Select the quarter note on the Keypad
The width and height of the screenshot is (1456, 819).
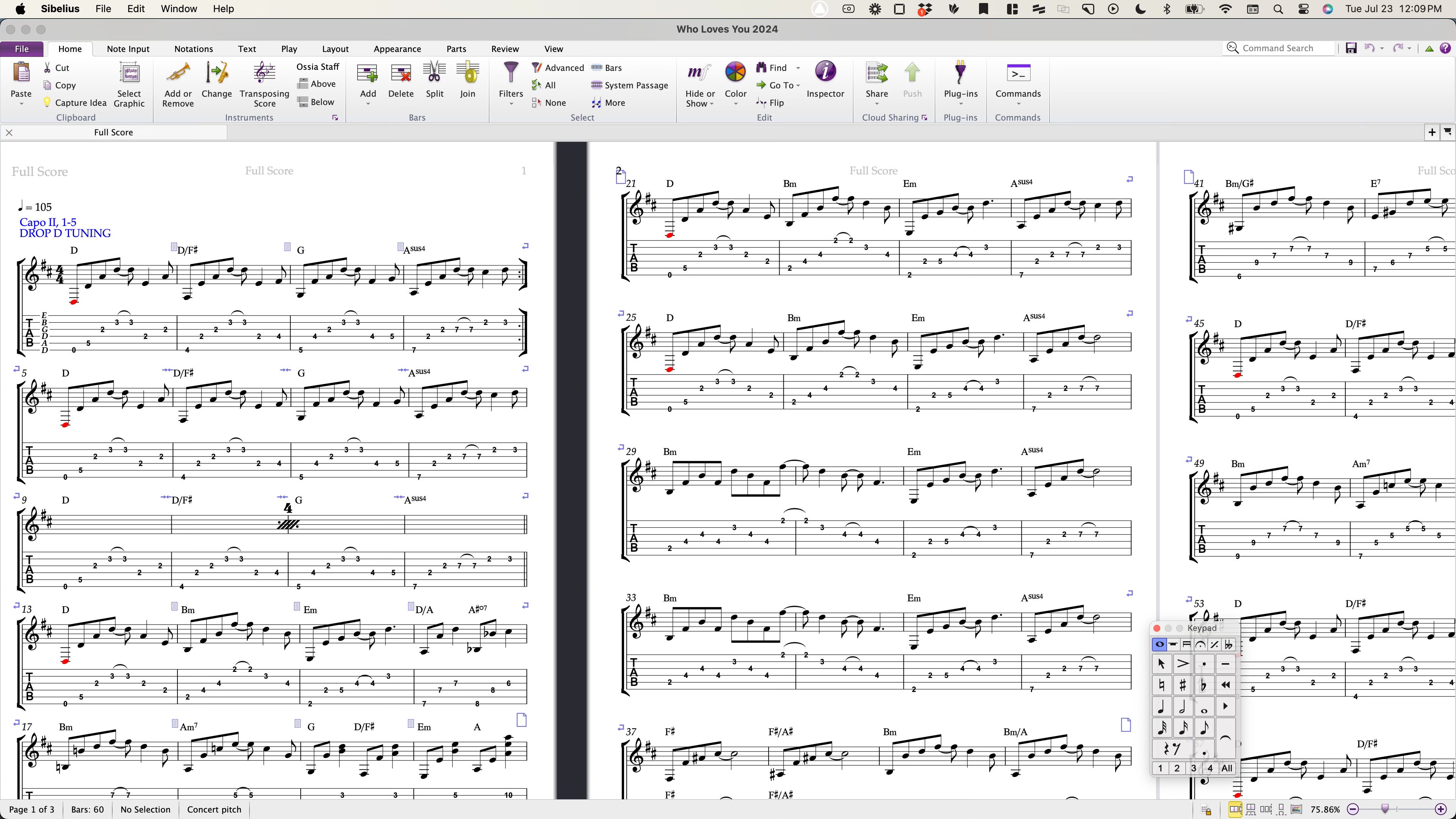tap(1161, 706)
